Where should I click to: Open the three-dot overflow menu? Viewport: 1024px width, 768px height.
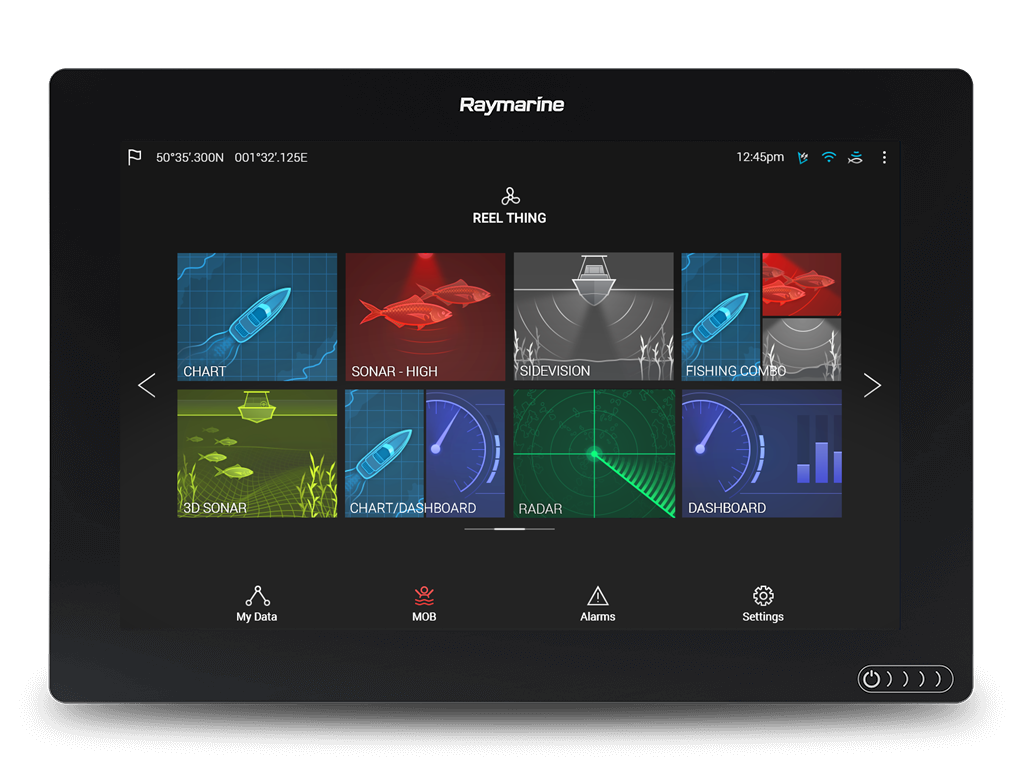pos(884,157)
